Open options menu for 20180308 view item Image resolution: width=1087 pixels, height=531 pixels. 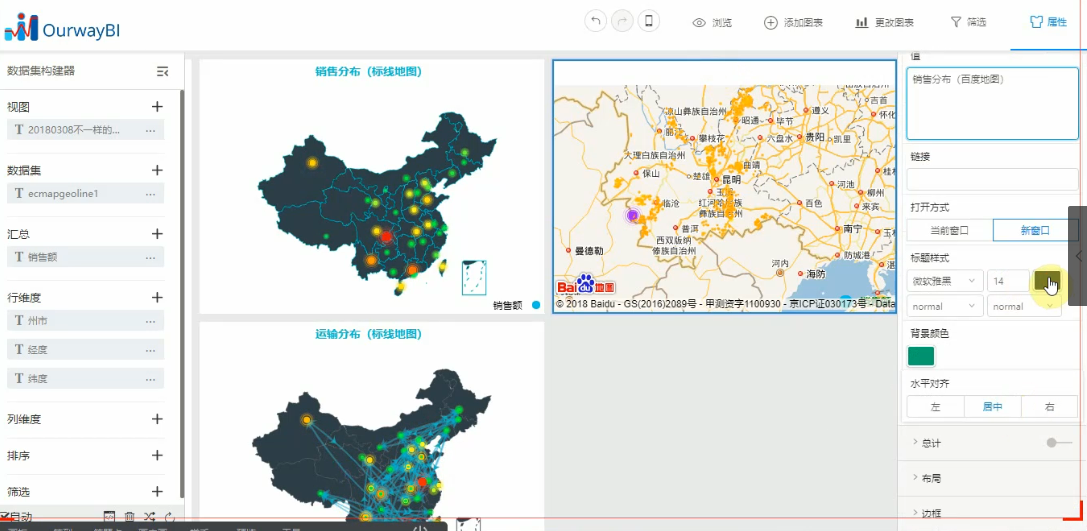click(150, 130)
